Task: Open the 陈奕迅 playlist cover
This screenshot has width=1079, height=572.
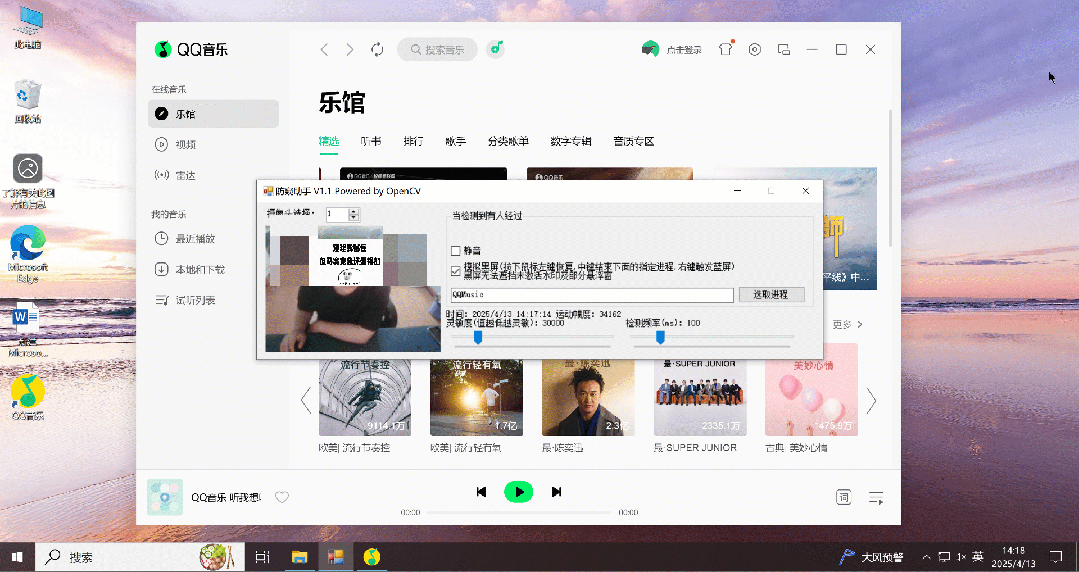Action: coord(588,397)
